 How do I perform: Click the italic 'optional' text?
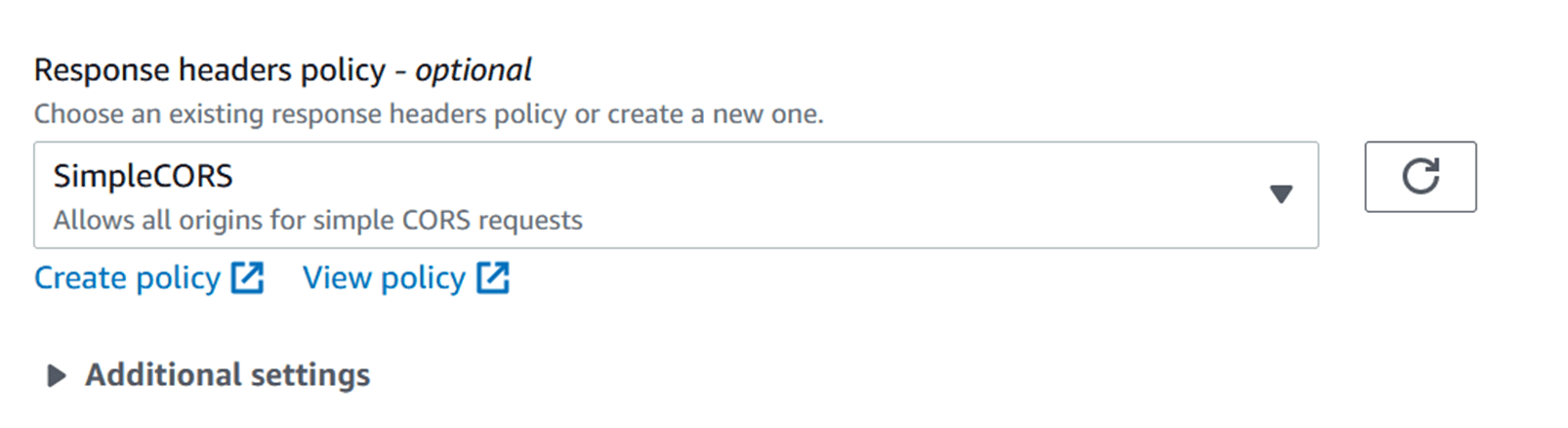click(x=474, y=70)
